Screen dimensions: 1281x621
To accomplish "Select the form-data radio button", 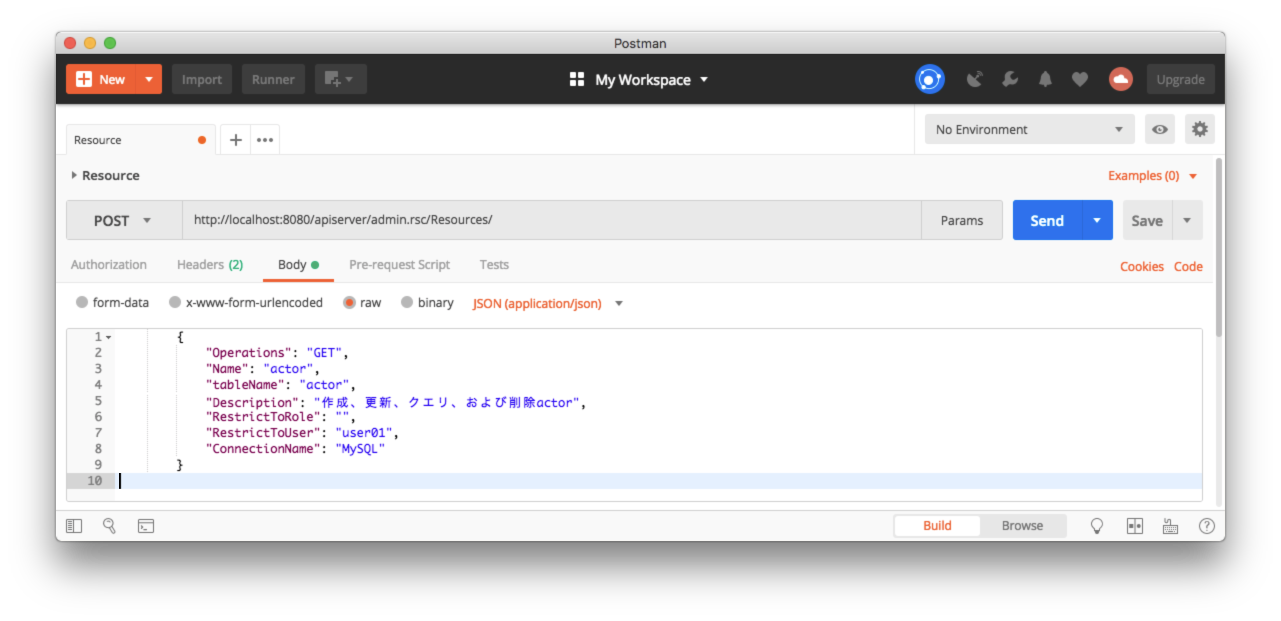I will click(82, 302).
